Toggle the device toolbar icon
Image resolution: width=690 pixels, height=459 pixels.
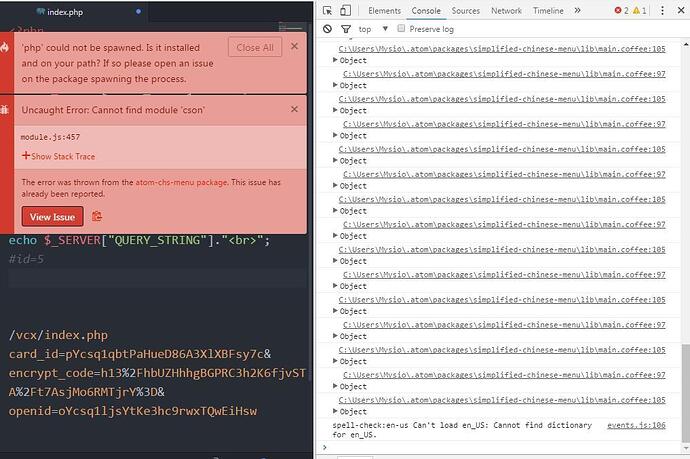(x=346, y=11)
